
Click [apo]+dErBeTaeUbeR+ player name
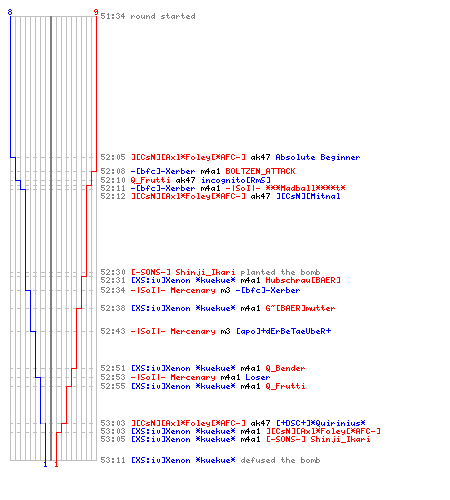(283, 331)
